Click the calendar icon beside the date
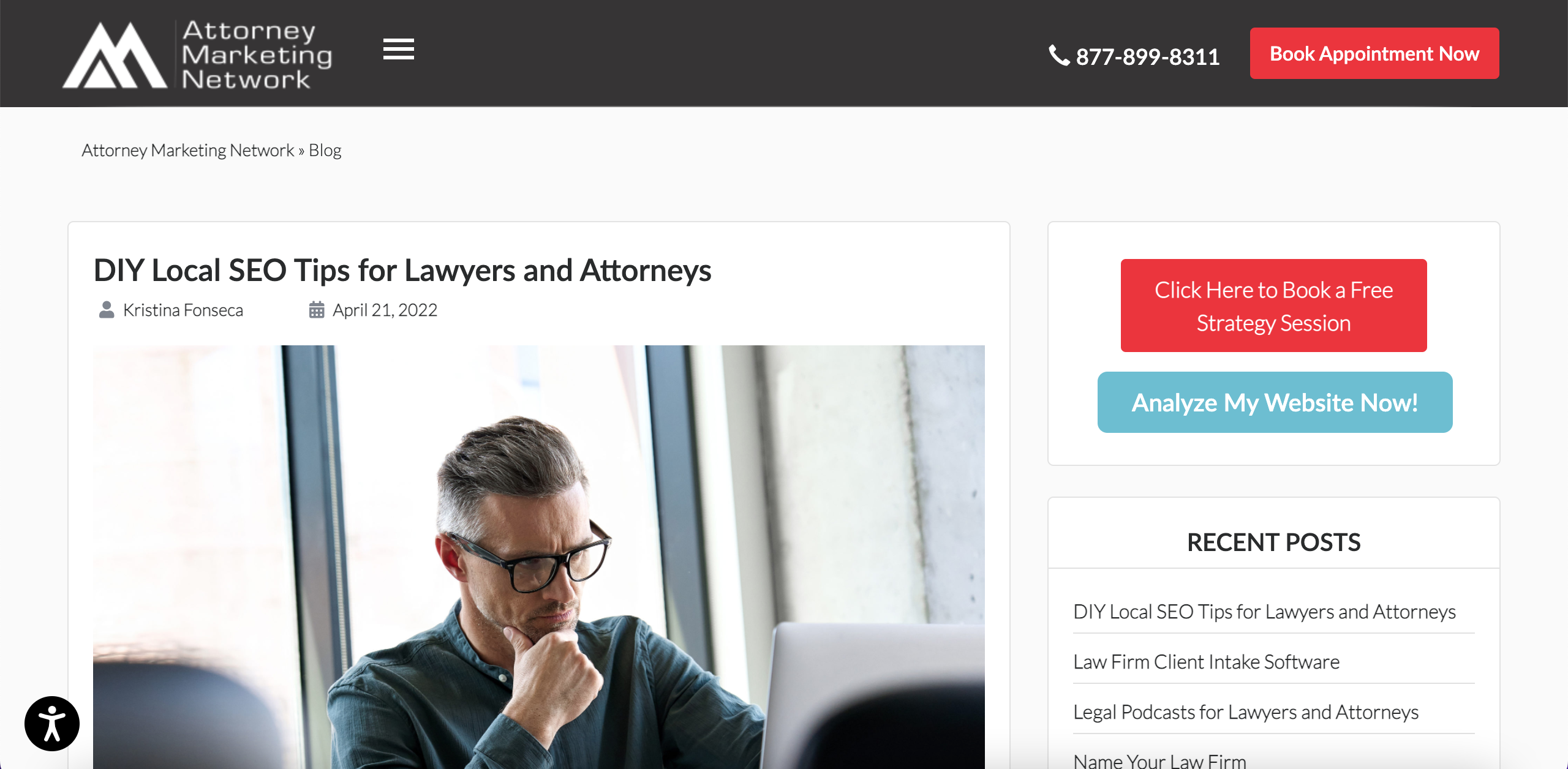 coord(317,310)
